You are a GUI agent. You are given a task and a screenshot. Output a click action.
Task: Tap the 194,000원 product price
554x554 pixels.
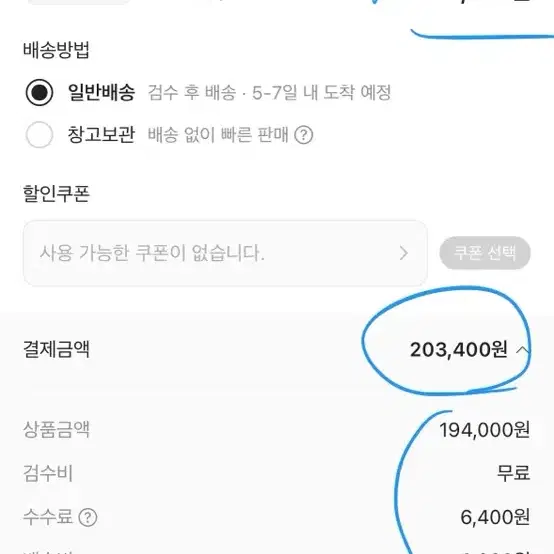click(x=484, y=430)
